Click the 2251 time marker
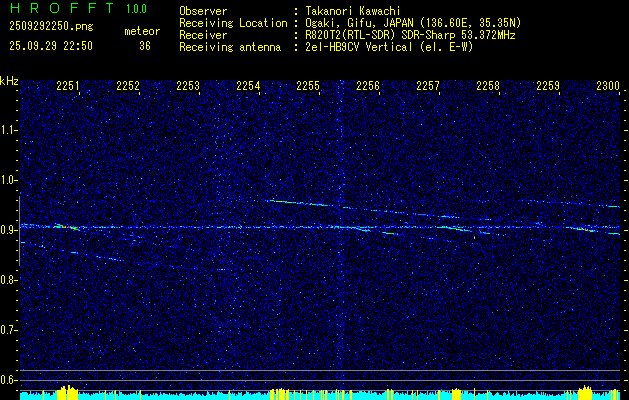The height and width of the screenshot is (400, 629). [68, 86]
